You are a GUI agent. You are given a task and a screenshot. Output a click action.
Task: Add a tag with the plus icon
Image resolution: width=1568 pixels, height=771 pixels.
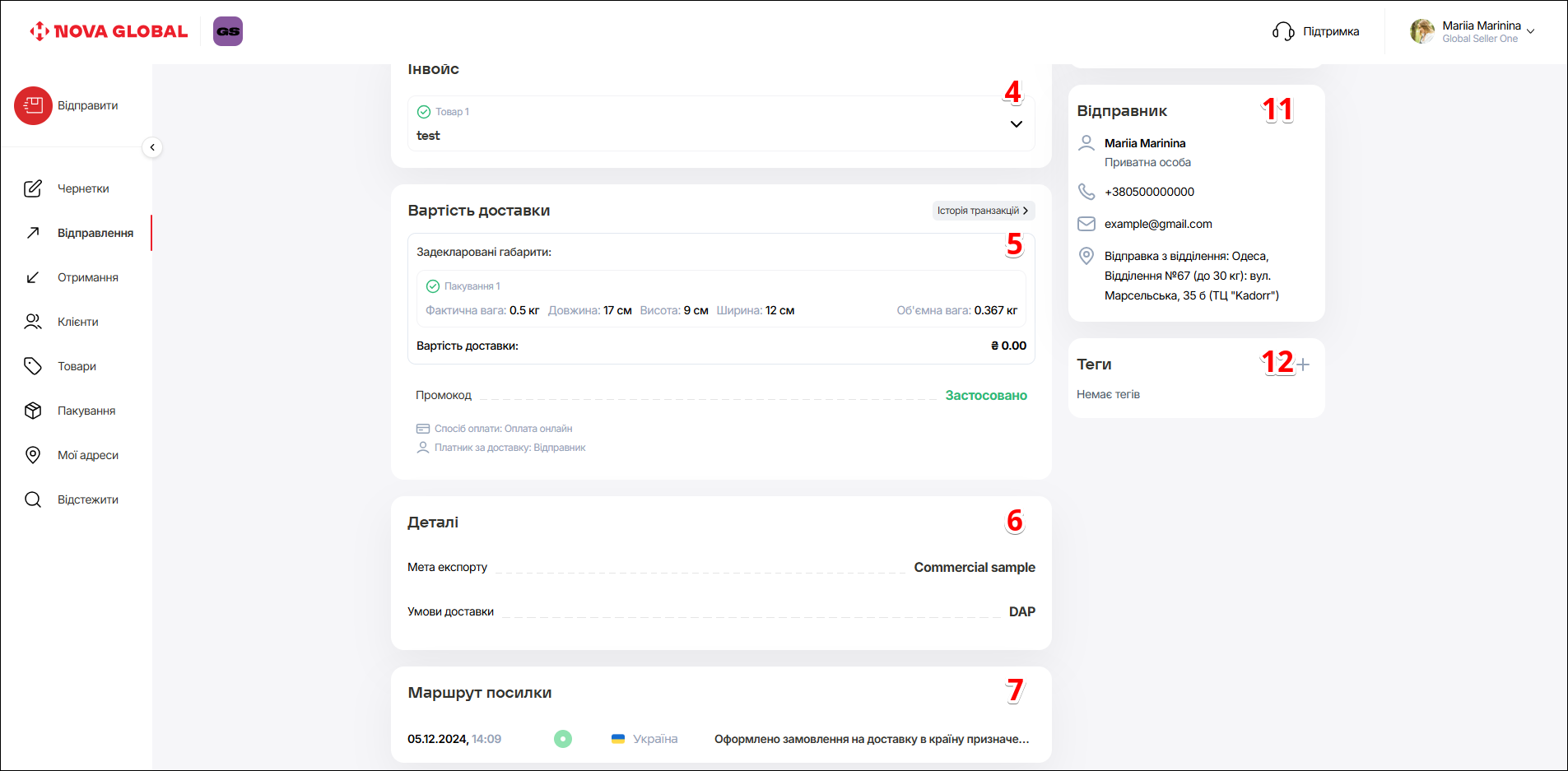click(1302, 365)
